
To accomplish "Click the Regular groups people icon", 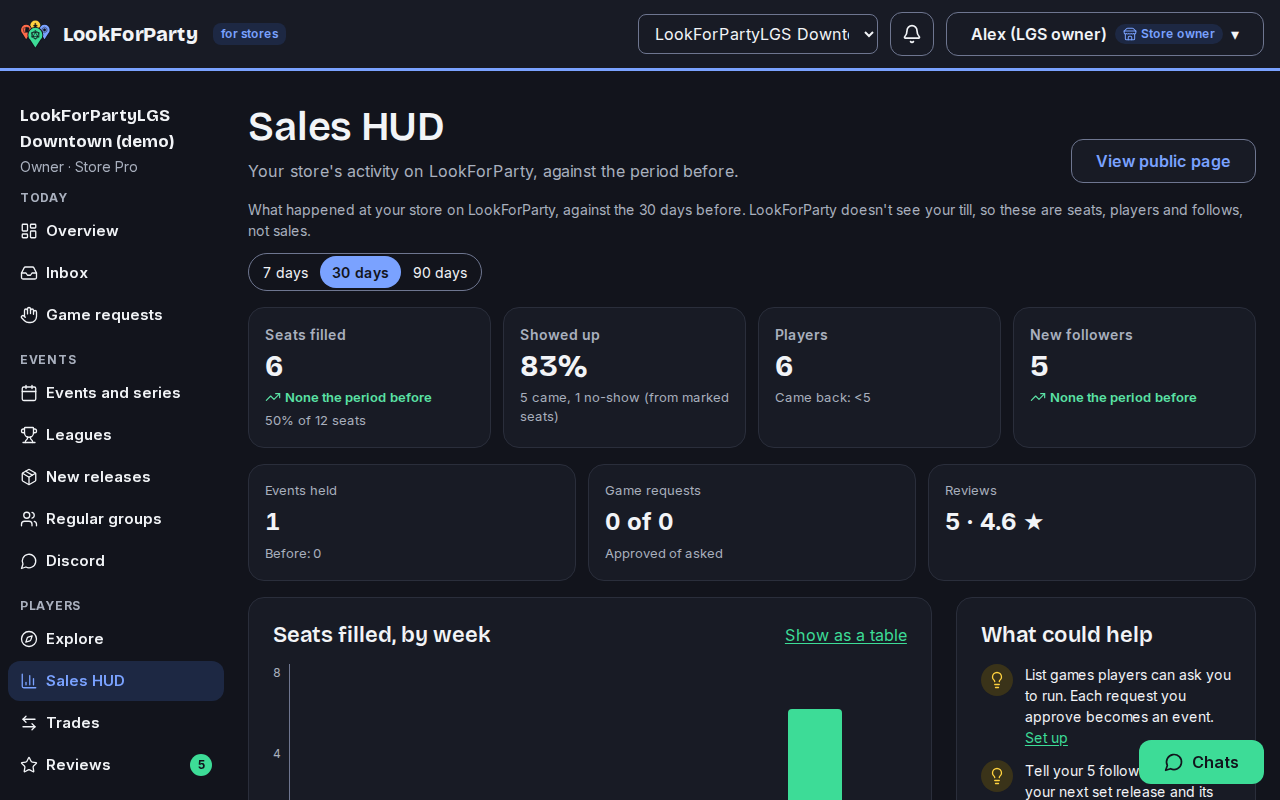I will (x=29, y=519).
